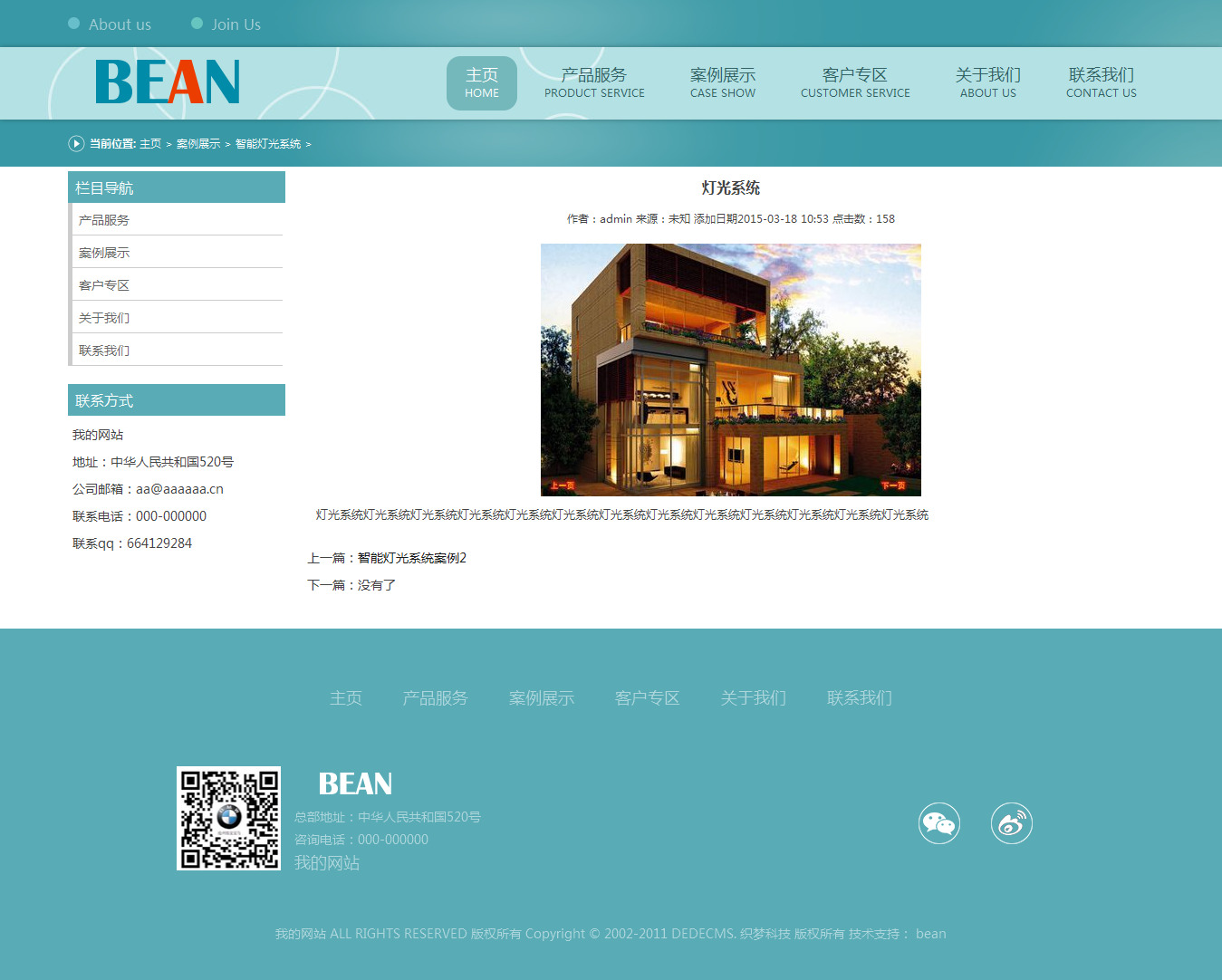Click the 下一页 overlay on house image
Image resolution: width=1222 pixels, height=980 pixels.
tap(893, 485)
